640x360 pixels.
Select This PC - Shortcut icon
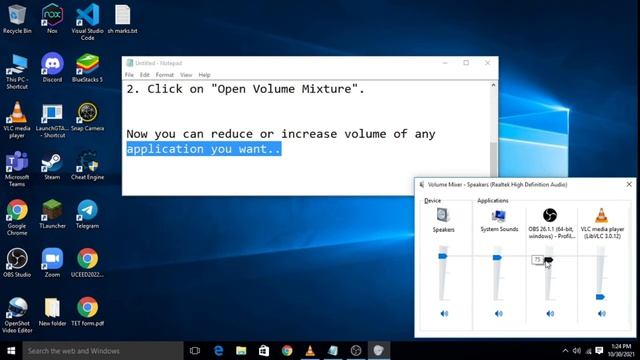17,71
